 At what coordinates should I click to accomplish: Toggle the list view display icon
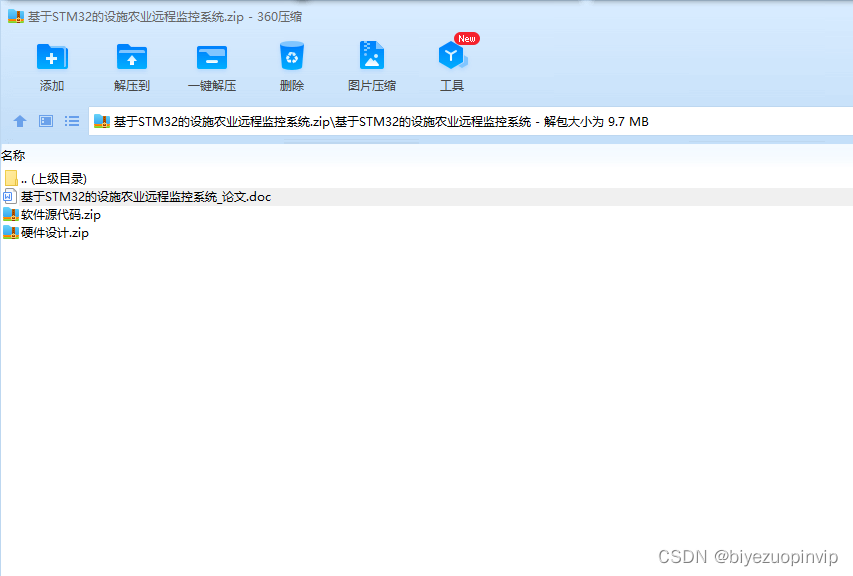71,121
